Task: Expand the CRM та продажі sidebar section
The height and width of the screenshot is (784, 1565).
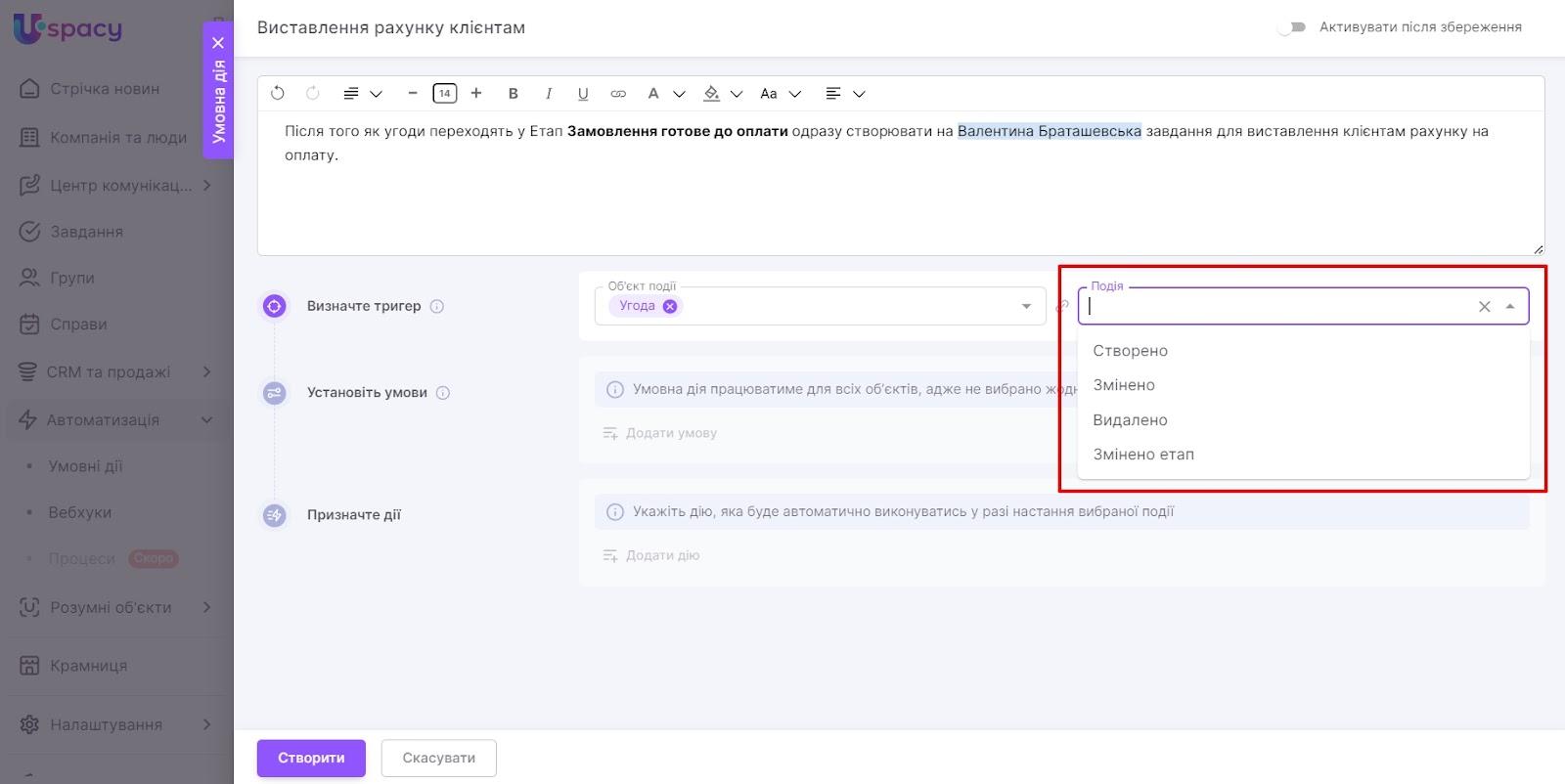Action: (206, 371)
